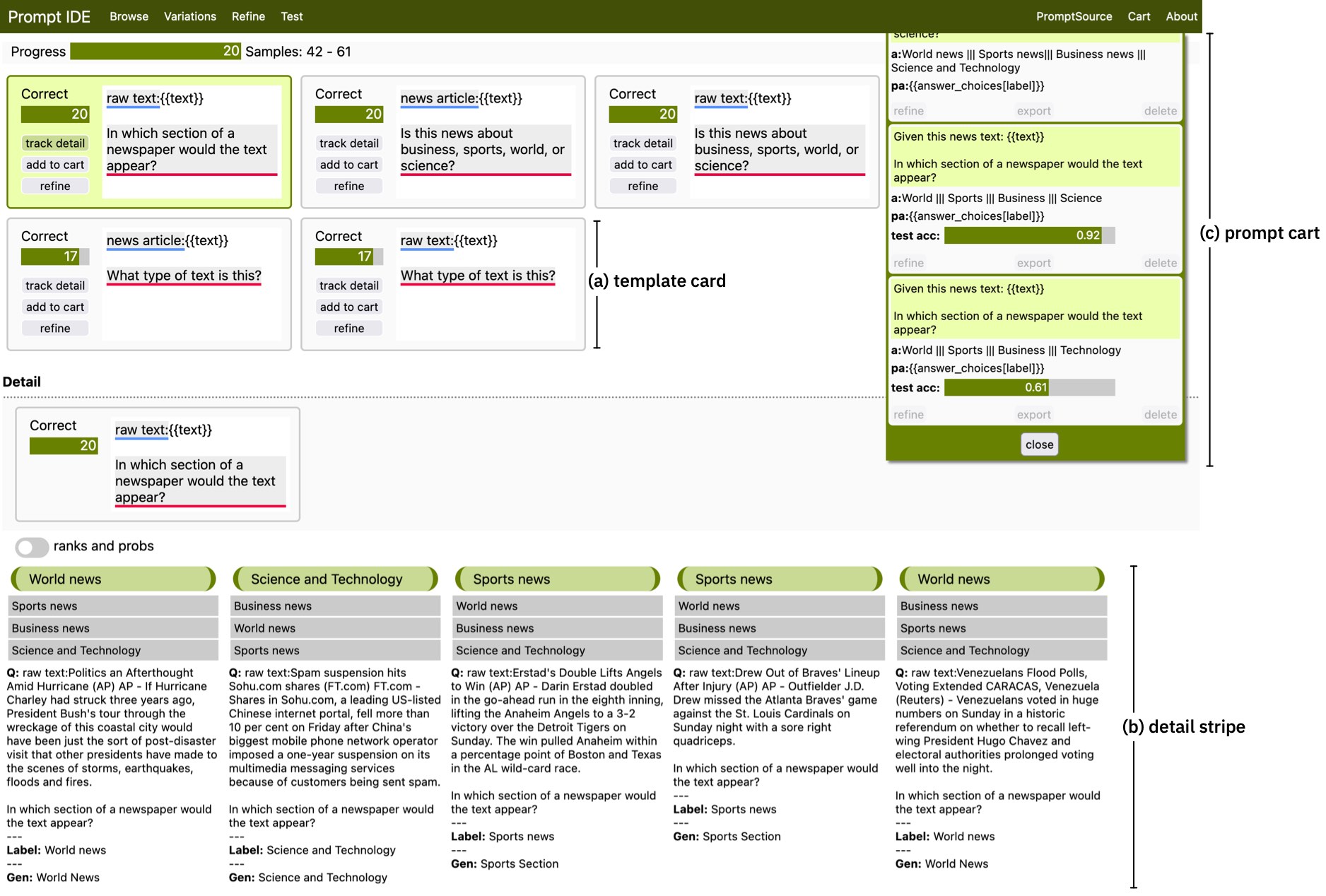Click the 0.92 test accuracy bar
This screenshot has height=896, width=1326.
(x=1028, y=235)
